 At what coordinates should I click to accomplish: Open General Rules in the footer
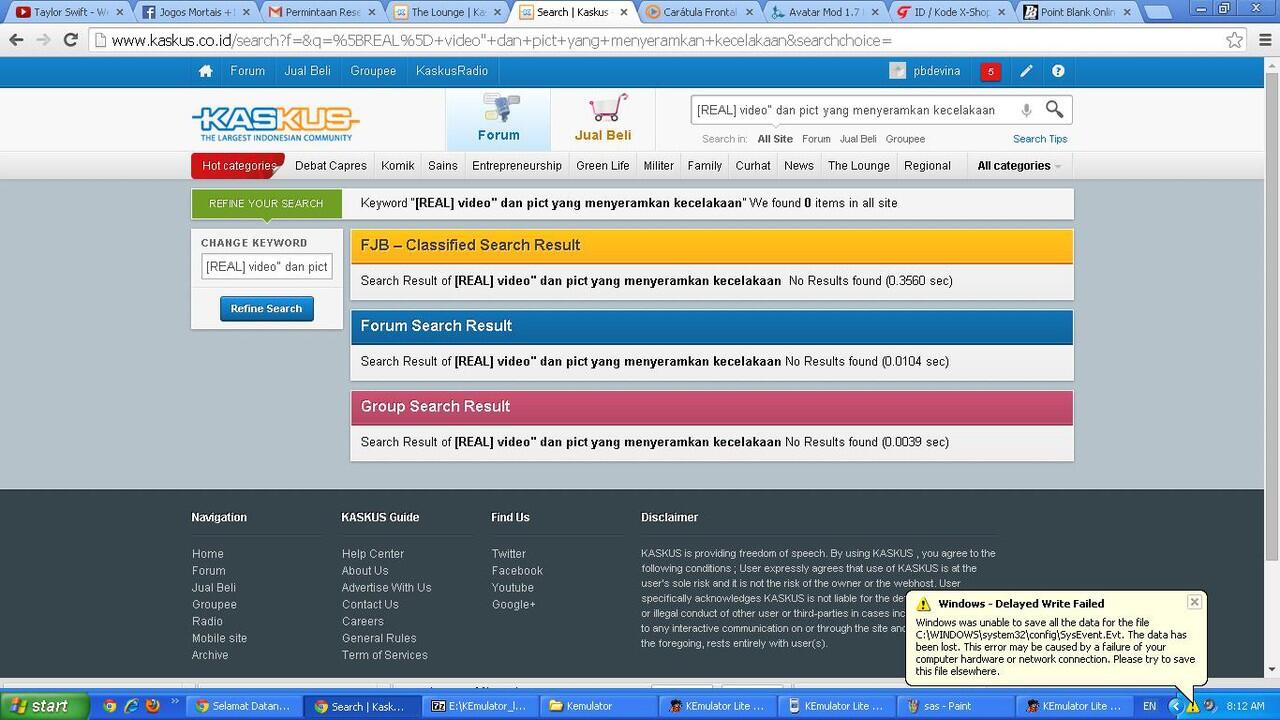379,638
